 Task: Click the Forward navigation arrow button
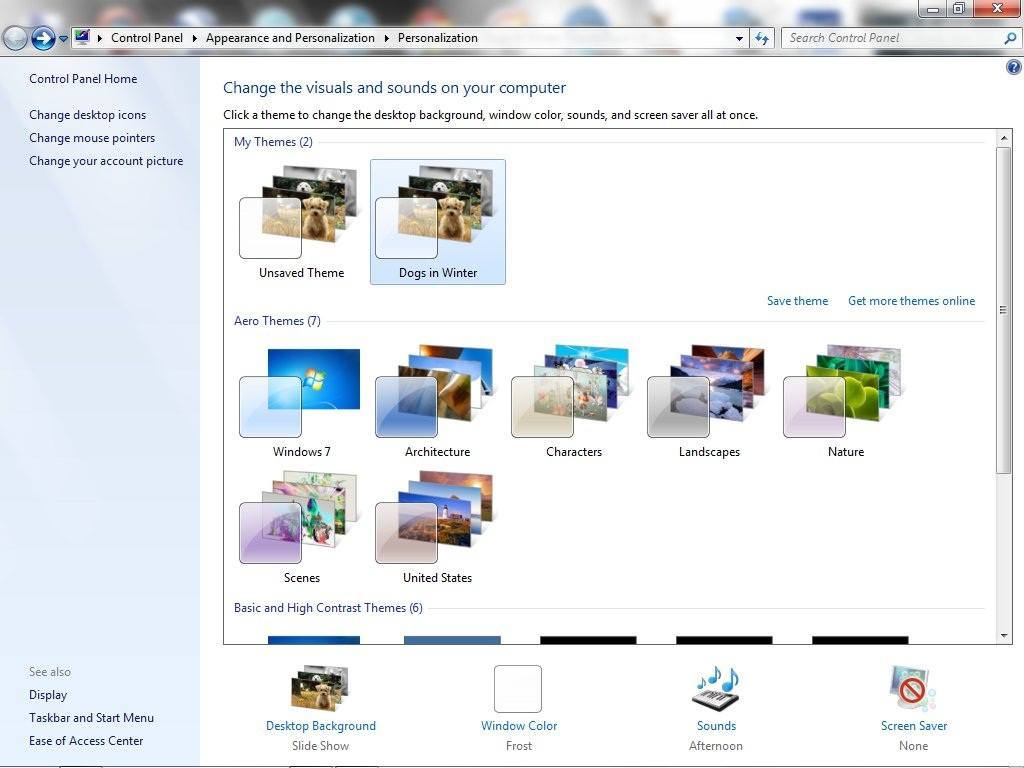43,39
